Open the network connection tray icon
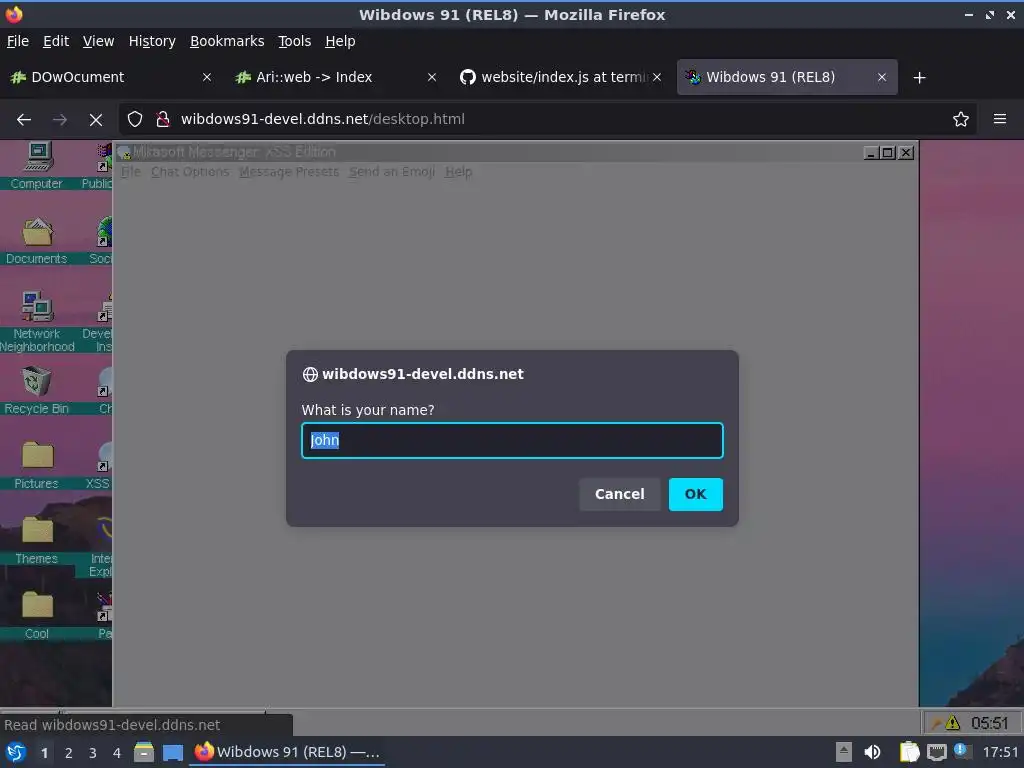 pos(936,752)
